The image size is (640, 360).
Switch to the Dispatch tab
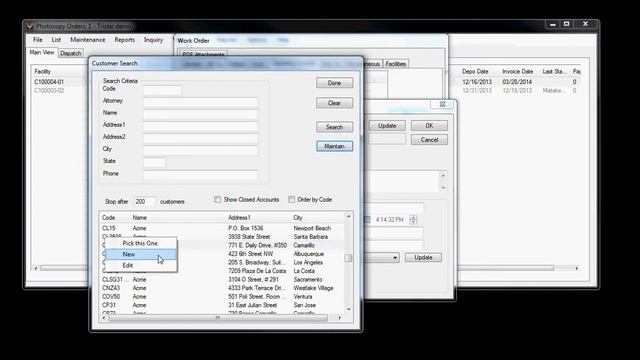click(70, 53)
